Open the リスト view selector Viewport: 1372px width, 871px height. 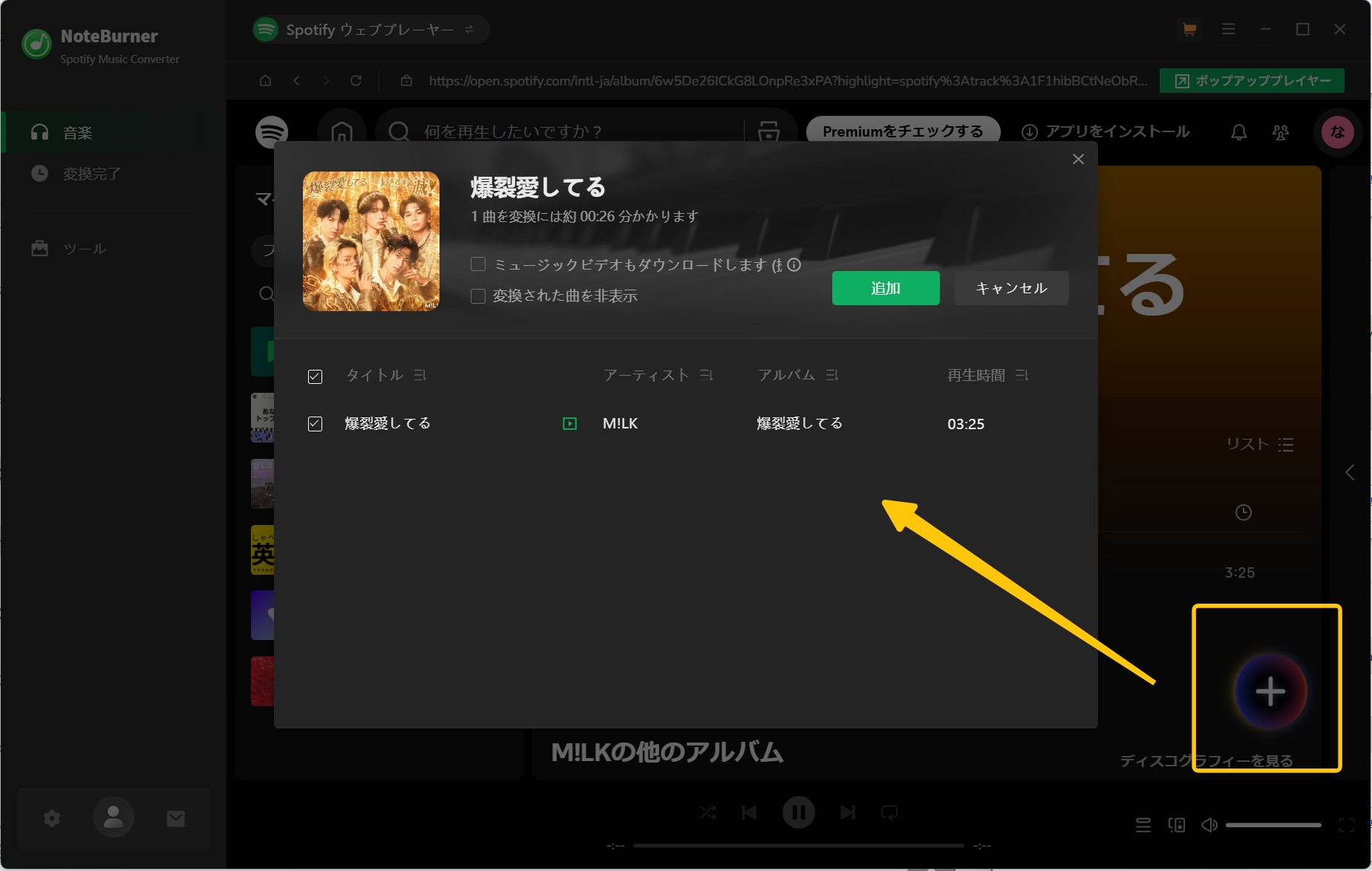(1260, 444)
